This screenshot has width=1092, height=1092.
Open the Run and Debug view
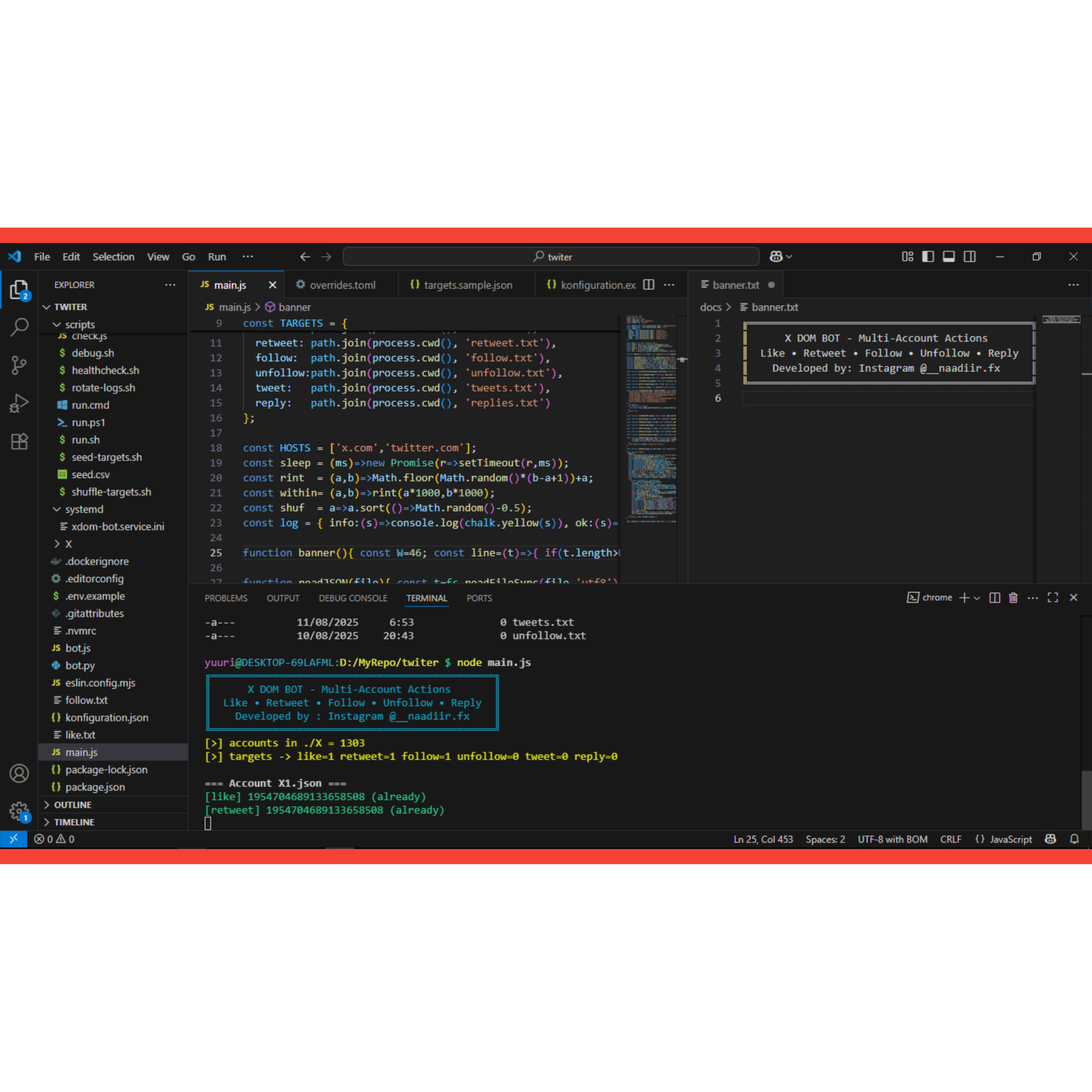19,403
